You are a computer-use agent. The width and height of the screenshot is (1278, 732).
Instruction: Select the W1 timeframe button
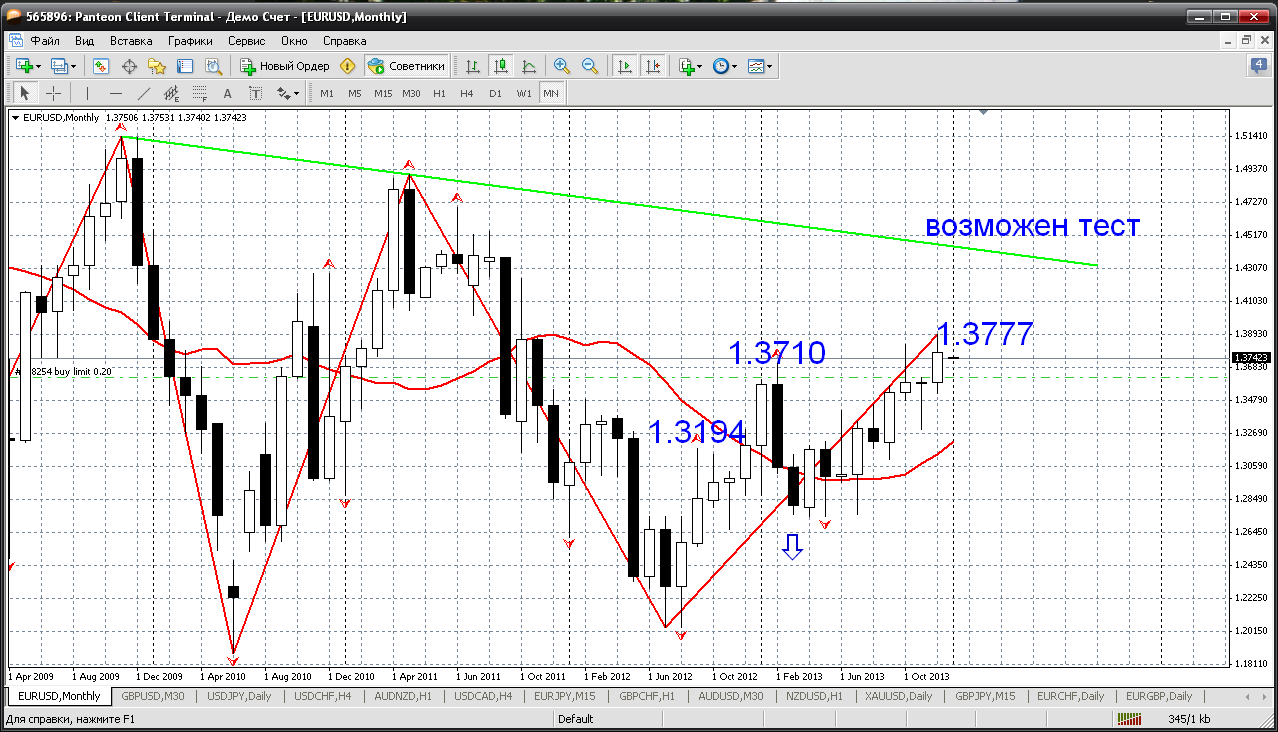coord(523,93)
